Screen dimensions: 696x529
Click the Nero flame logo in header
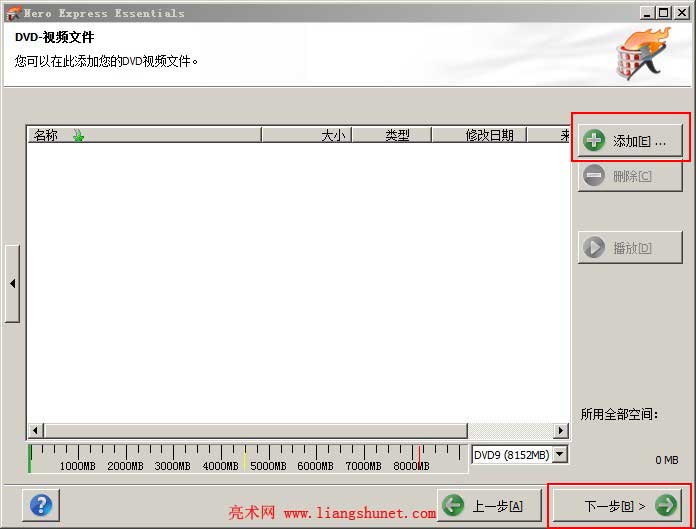(643, 54)
